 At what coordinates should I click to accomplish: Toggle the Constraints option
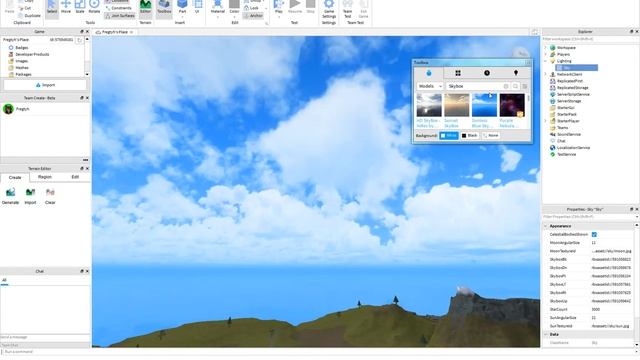[119, 8]
